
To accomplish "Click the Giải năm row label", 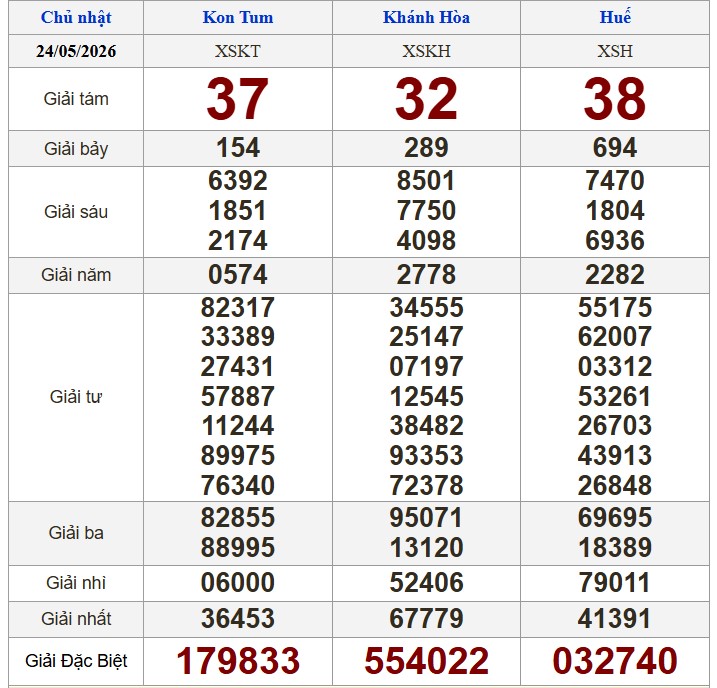I will (x=76, y=275).
